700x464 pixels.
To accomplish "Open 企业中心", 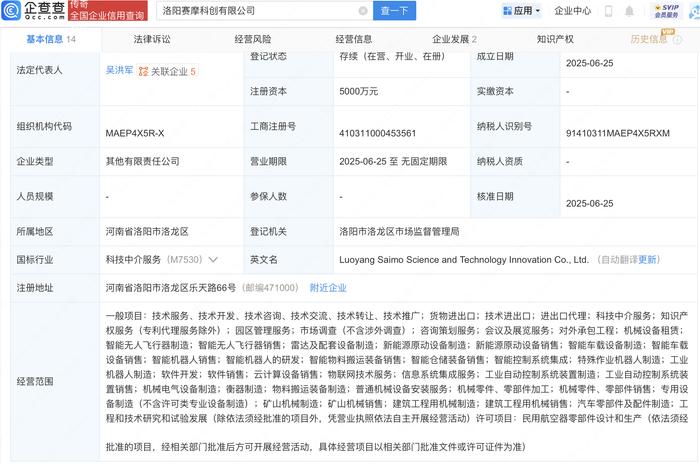I will [572, 11].
